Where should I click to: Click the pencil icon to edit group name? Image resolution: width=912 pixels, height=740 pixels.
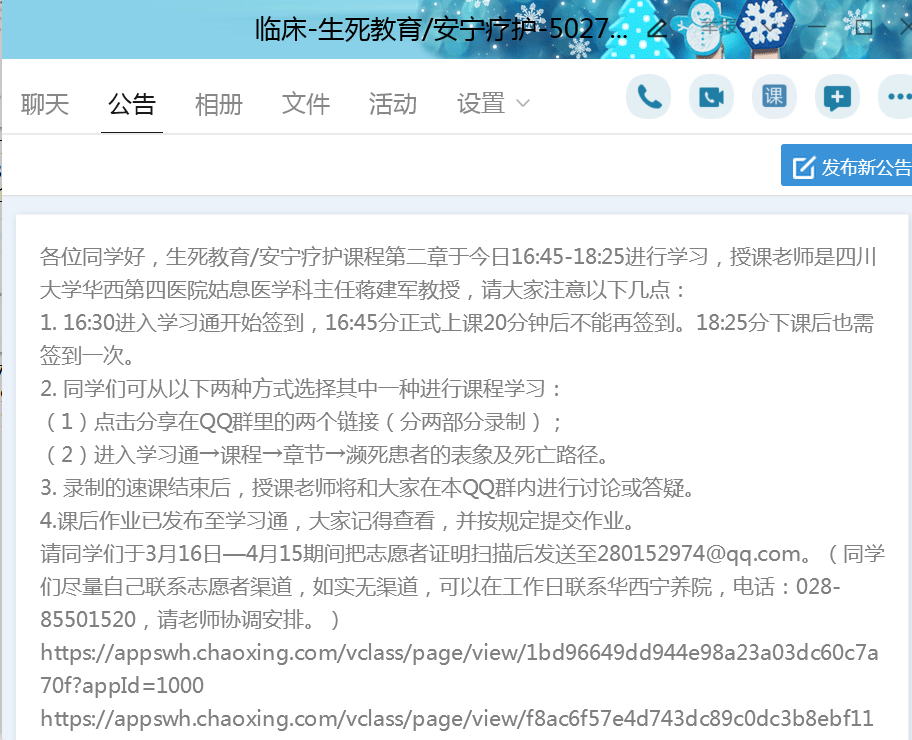(657, 28)
